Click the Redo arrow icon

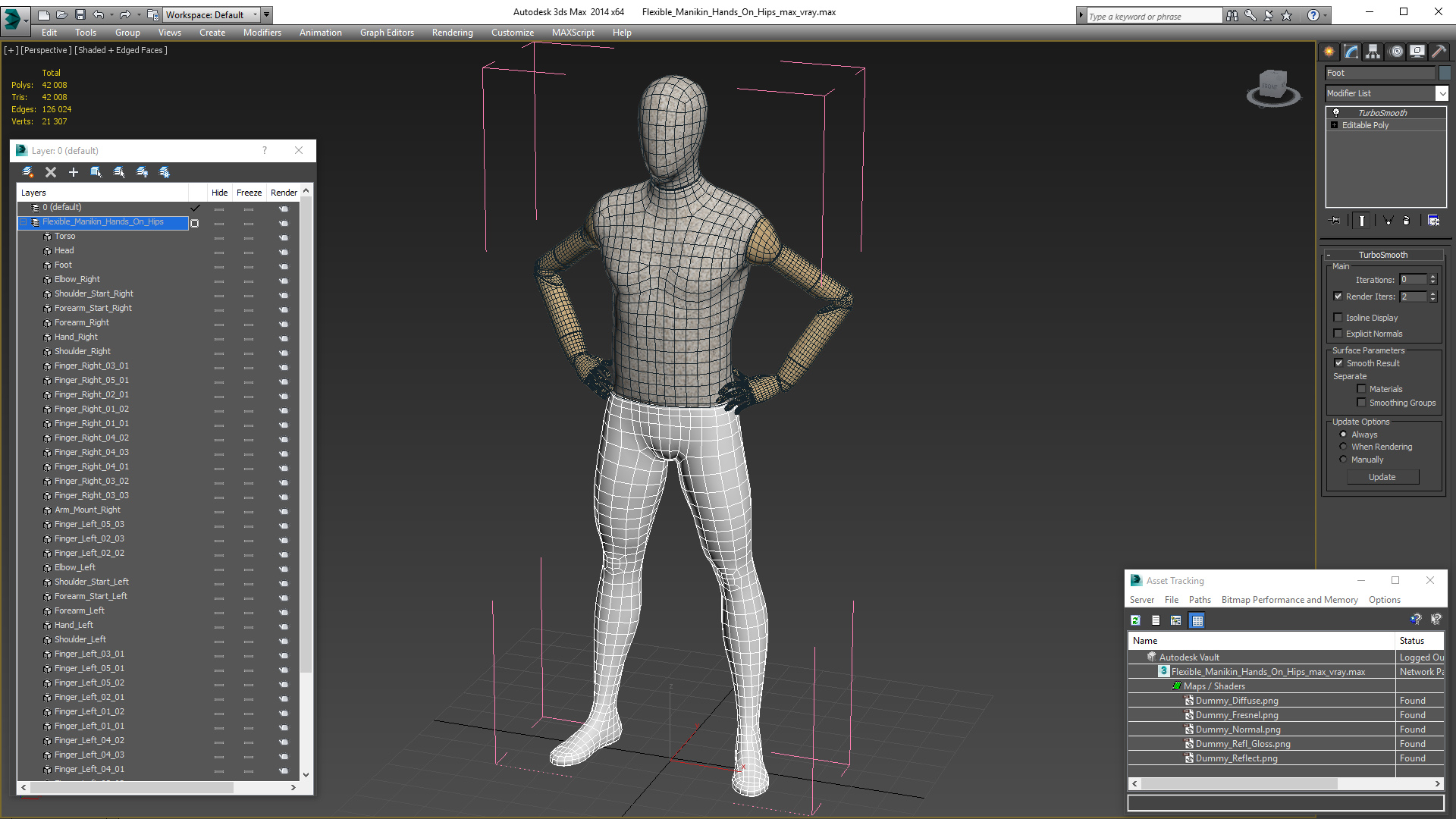coord(125,14)
